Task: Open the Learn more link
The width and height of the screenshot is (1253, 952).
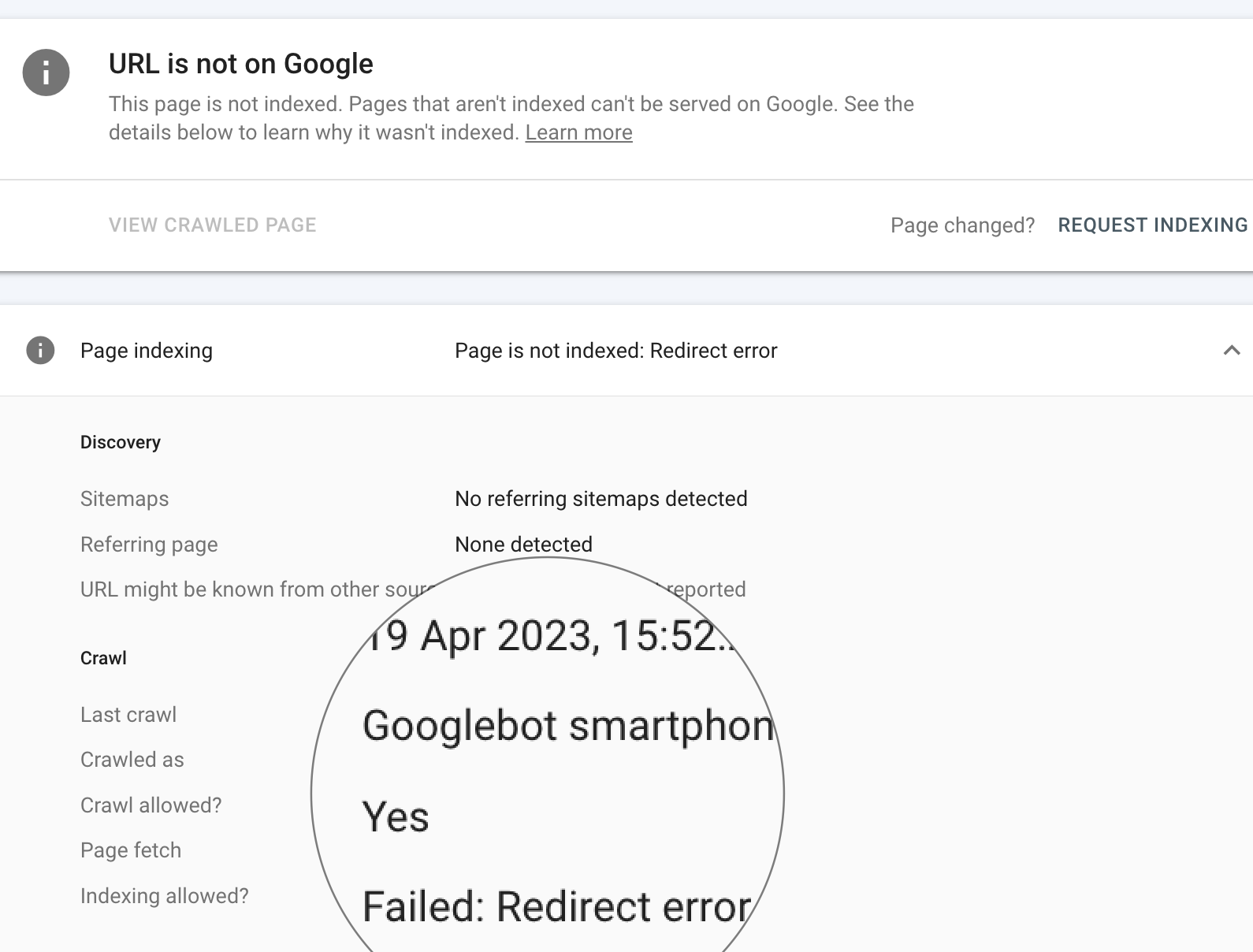Action: (x=578, y=132)
